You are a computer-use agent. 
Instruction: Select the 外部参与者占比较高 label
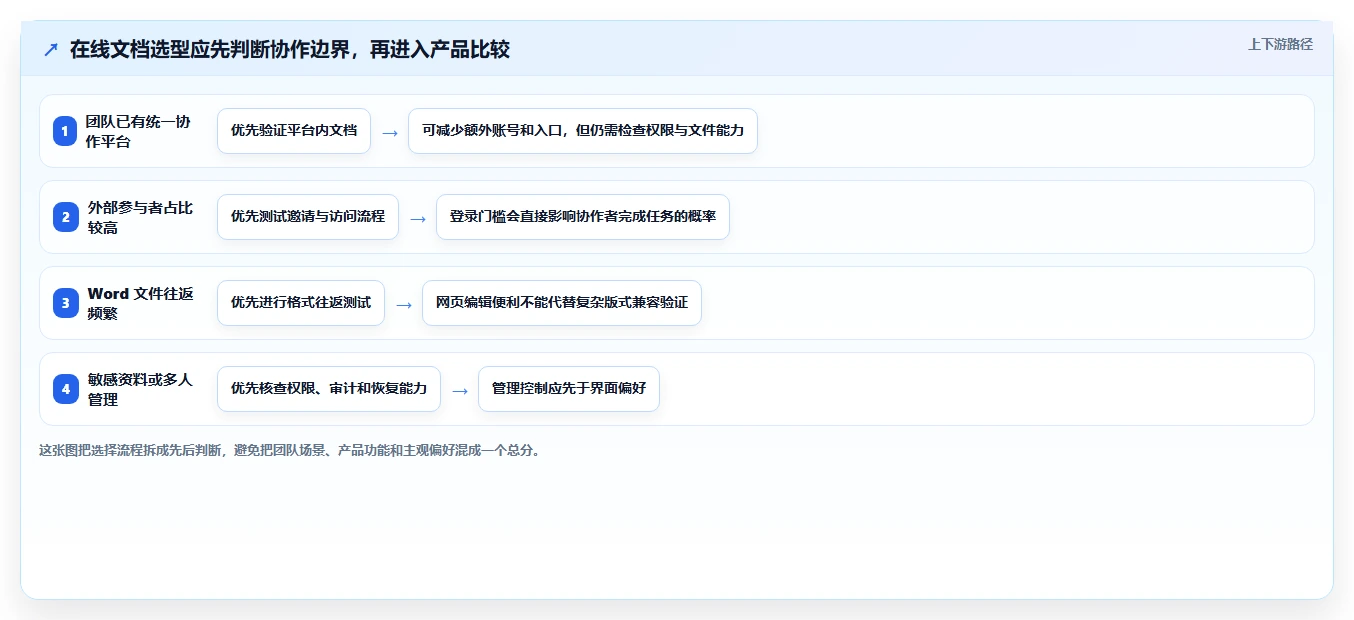(140, 217)
